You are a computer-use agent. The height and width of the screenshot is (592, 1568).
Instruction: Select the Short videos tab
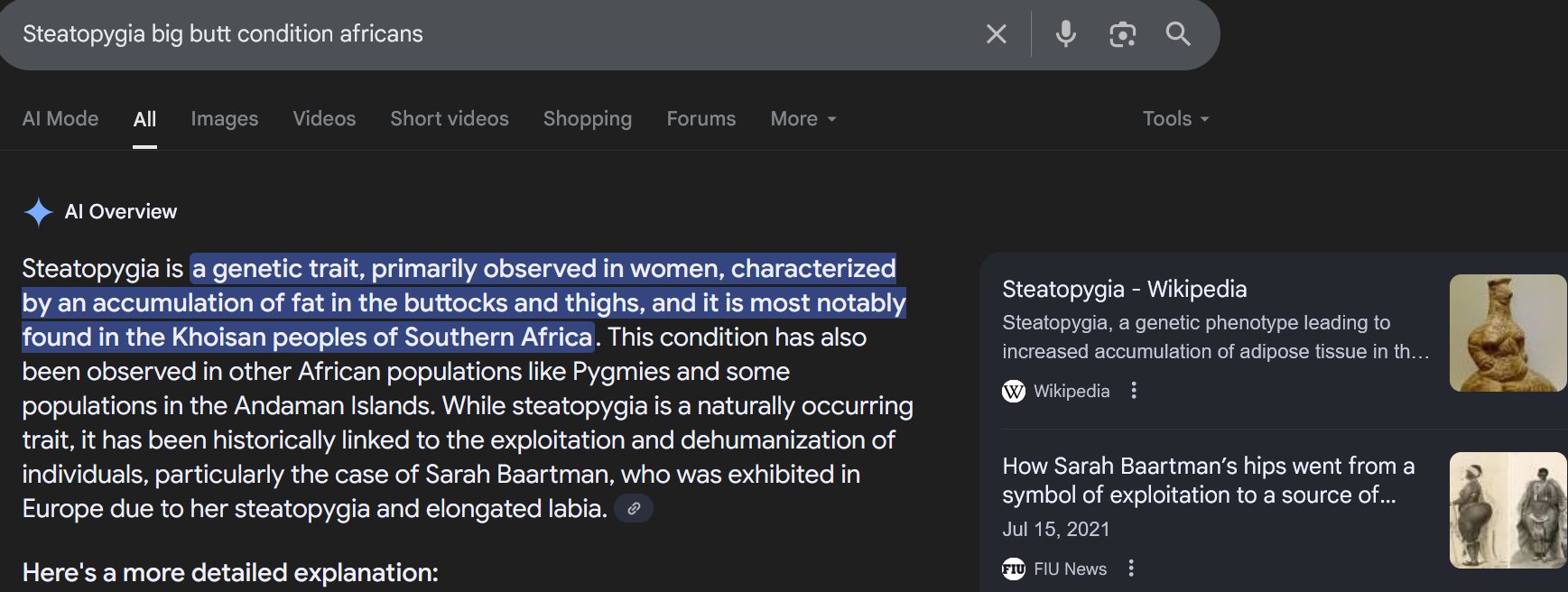click(x=450, y=119)
